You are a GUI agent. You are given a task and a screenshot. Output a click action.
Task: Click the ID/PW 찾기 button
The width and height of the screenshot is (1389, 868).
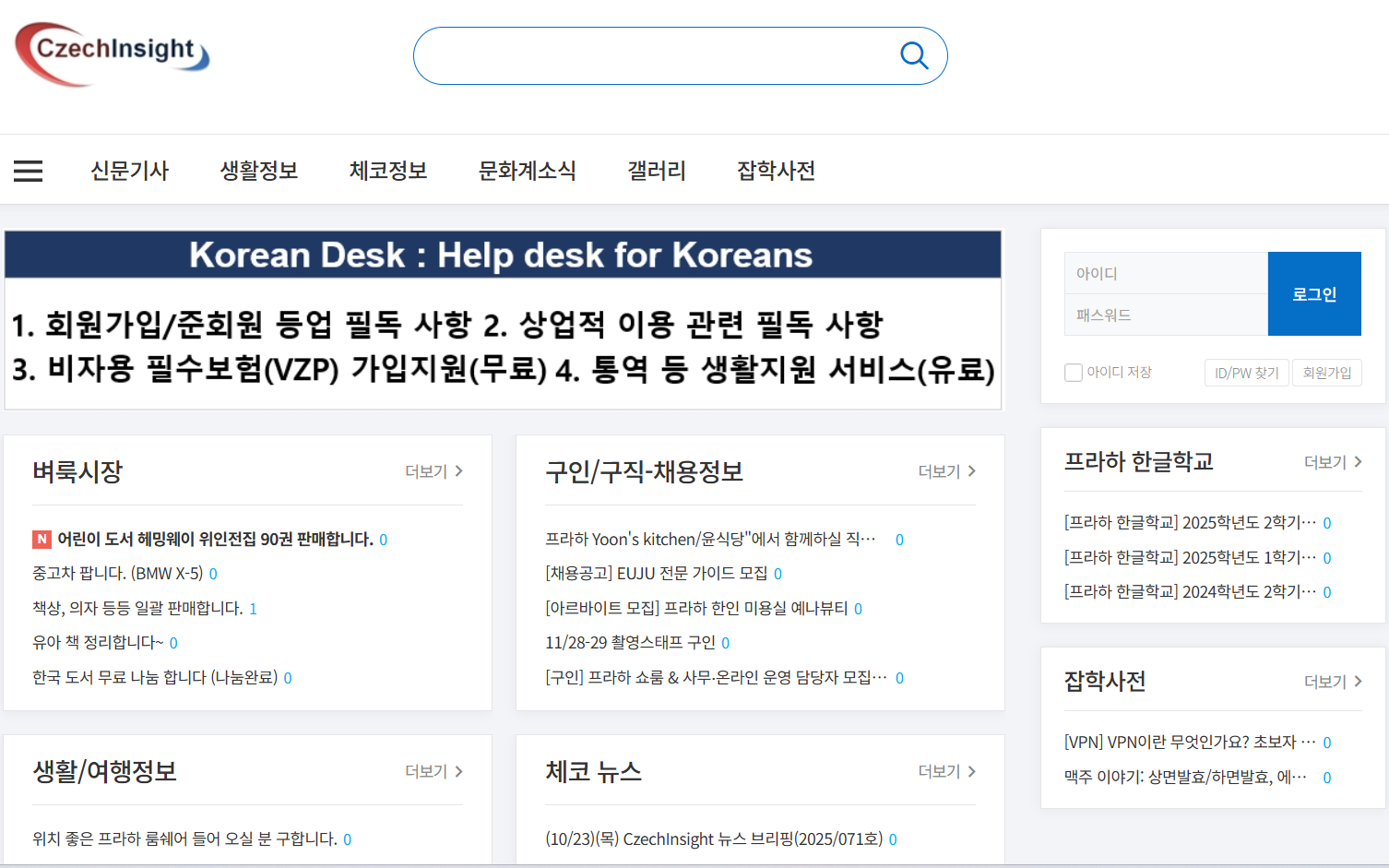[x=1246, y=373]
